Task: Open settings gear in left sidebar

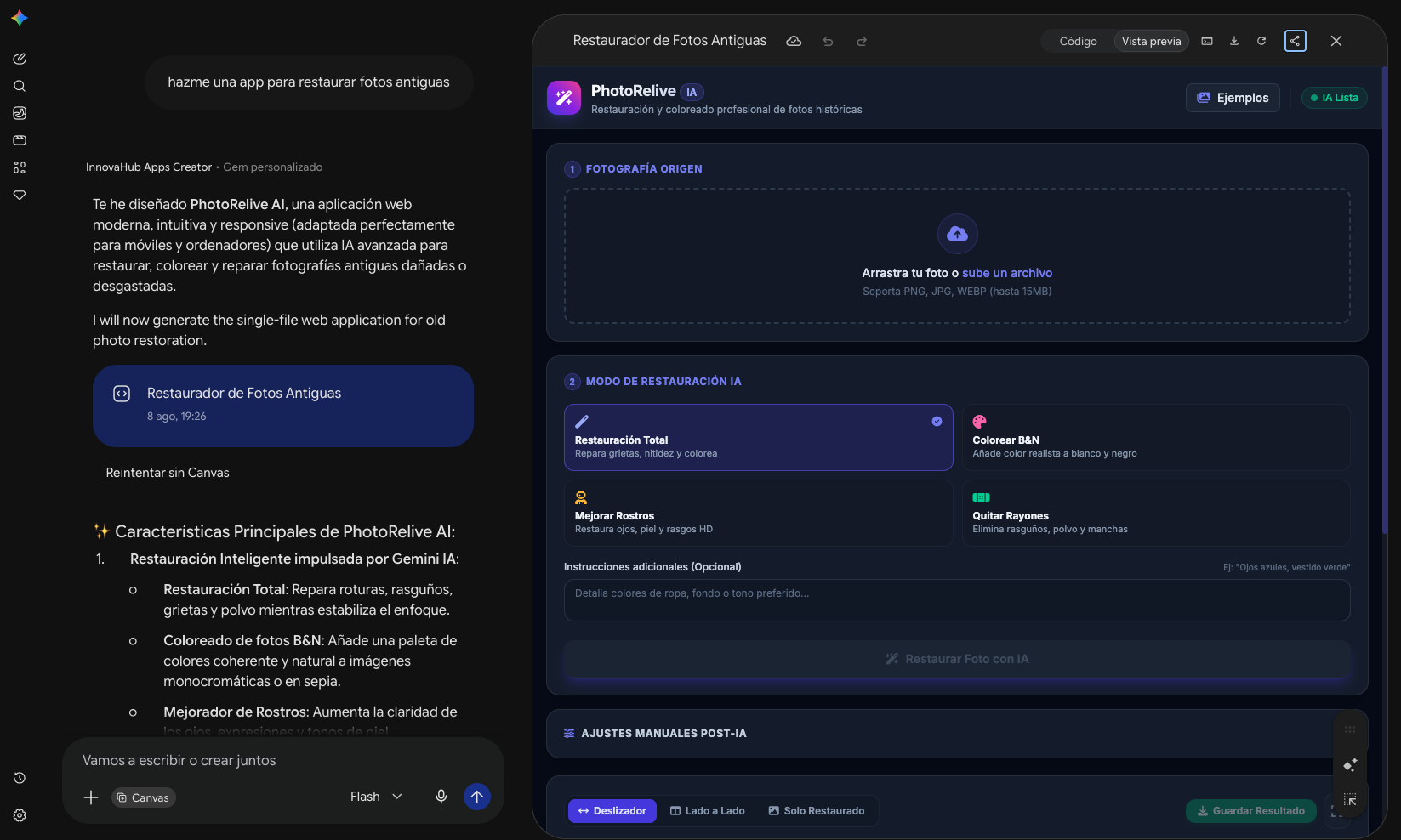Action: click(20, 815)
